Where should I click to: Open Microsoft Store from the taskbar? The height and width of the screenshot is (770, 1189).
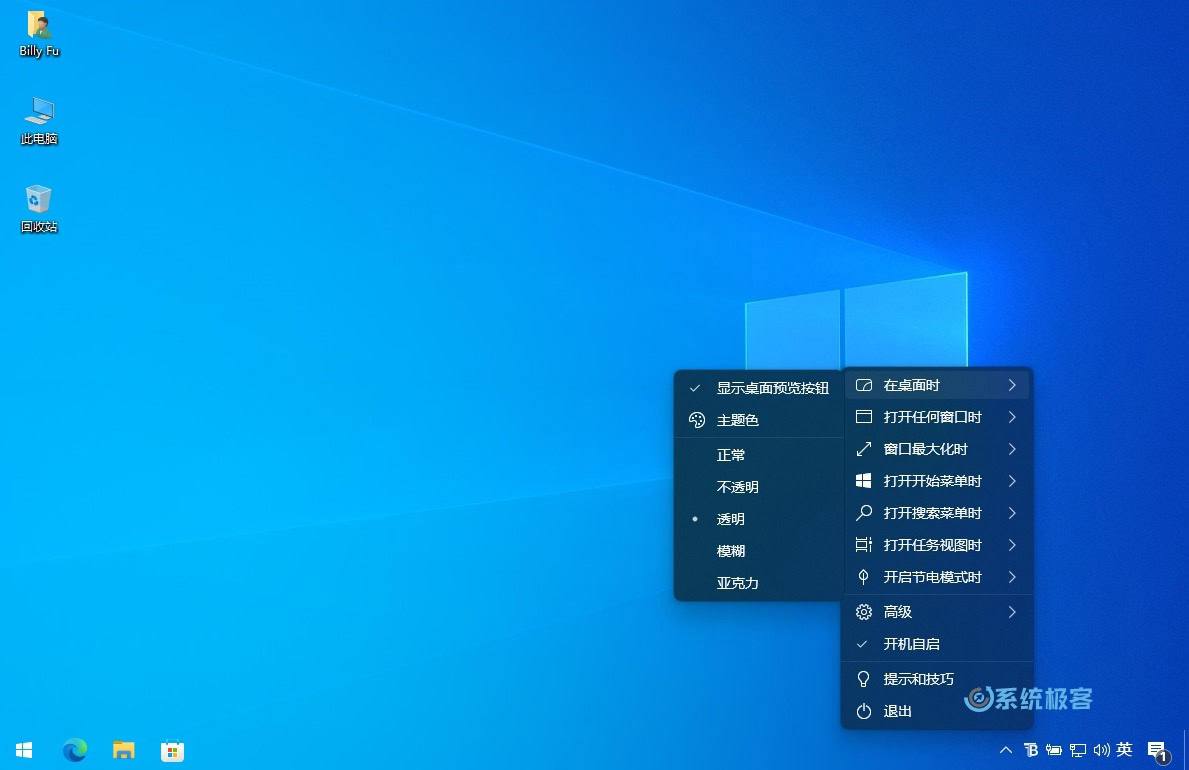click(x=172, y=750)
